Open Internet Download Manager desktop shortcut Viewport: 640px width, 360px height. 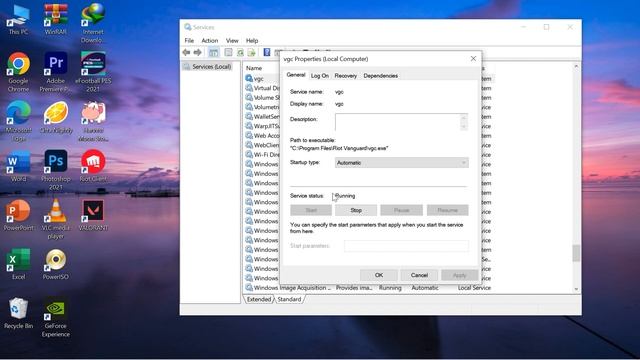pyautogui.click(x=93, y=22)
